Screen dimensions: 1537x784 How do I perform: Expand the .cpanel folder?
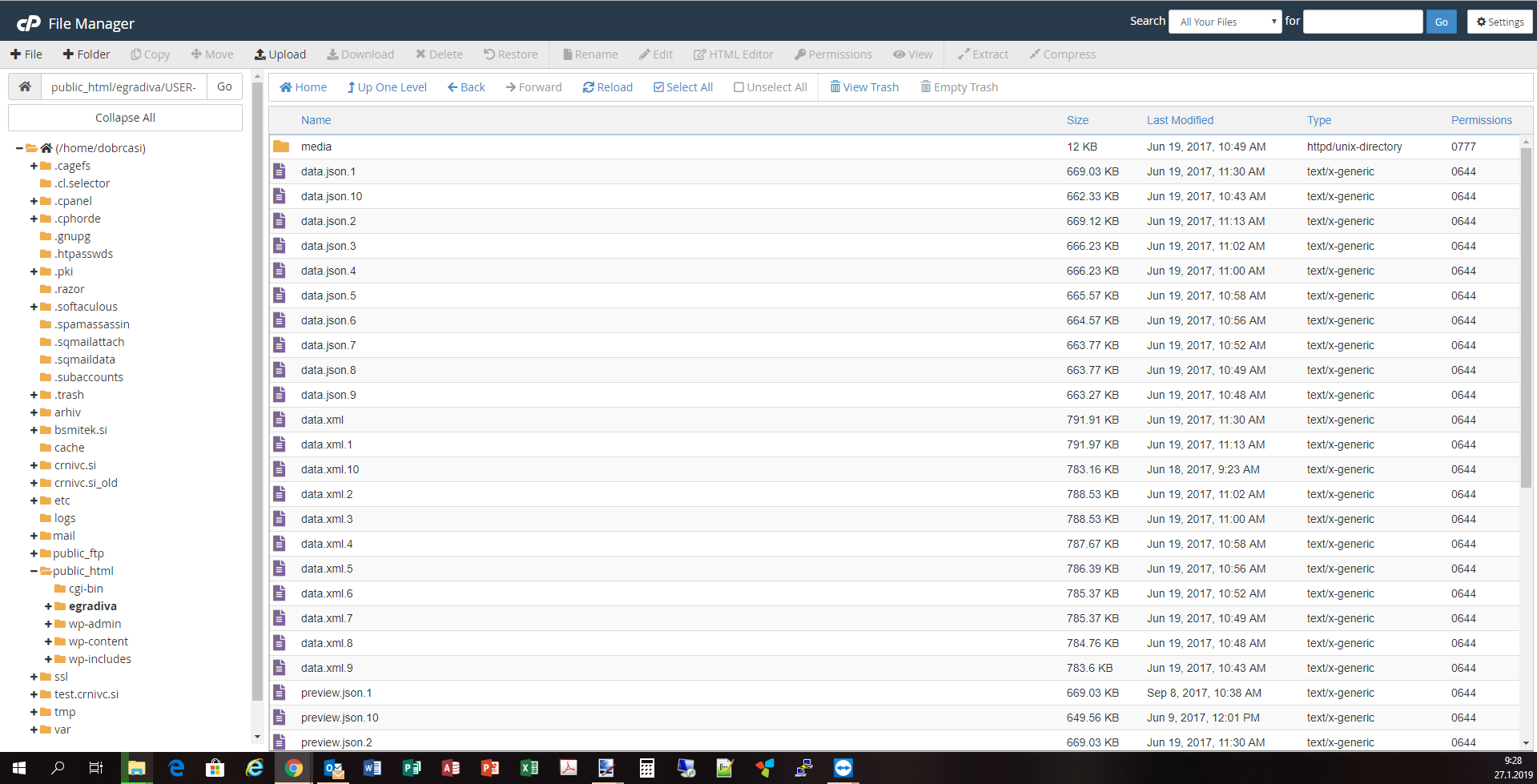pyautogui.click(x=34, y=201)
